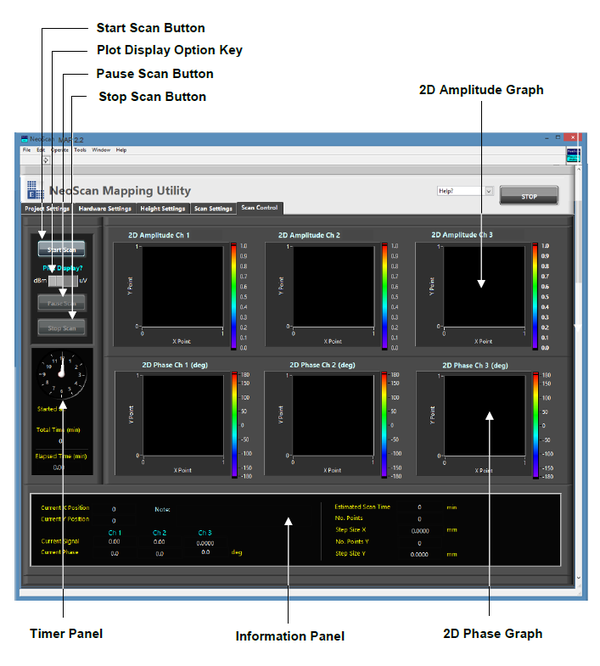Click the scrollbar down arrow at bottom right
The image size is (600, 666).
tap(578, 578)
